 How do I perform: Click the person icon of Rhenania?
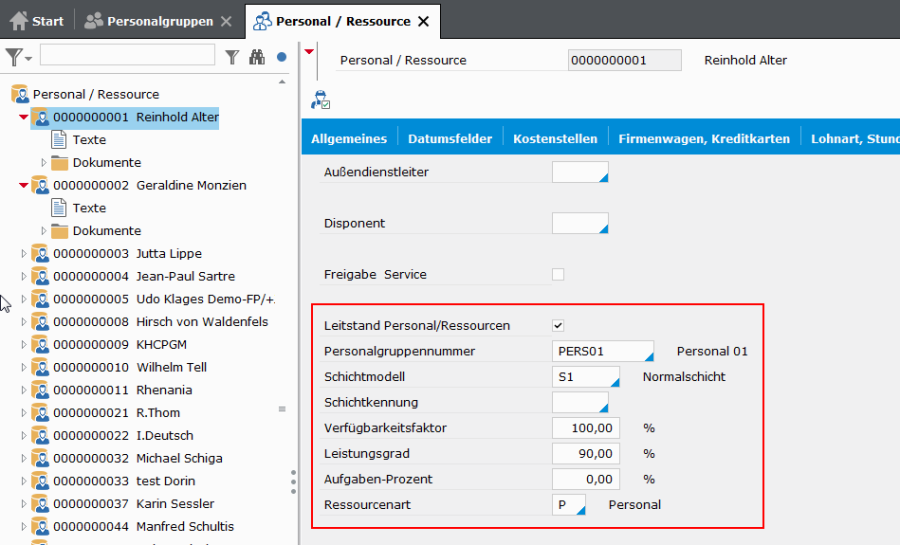40,390
